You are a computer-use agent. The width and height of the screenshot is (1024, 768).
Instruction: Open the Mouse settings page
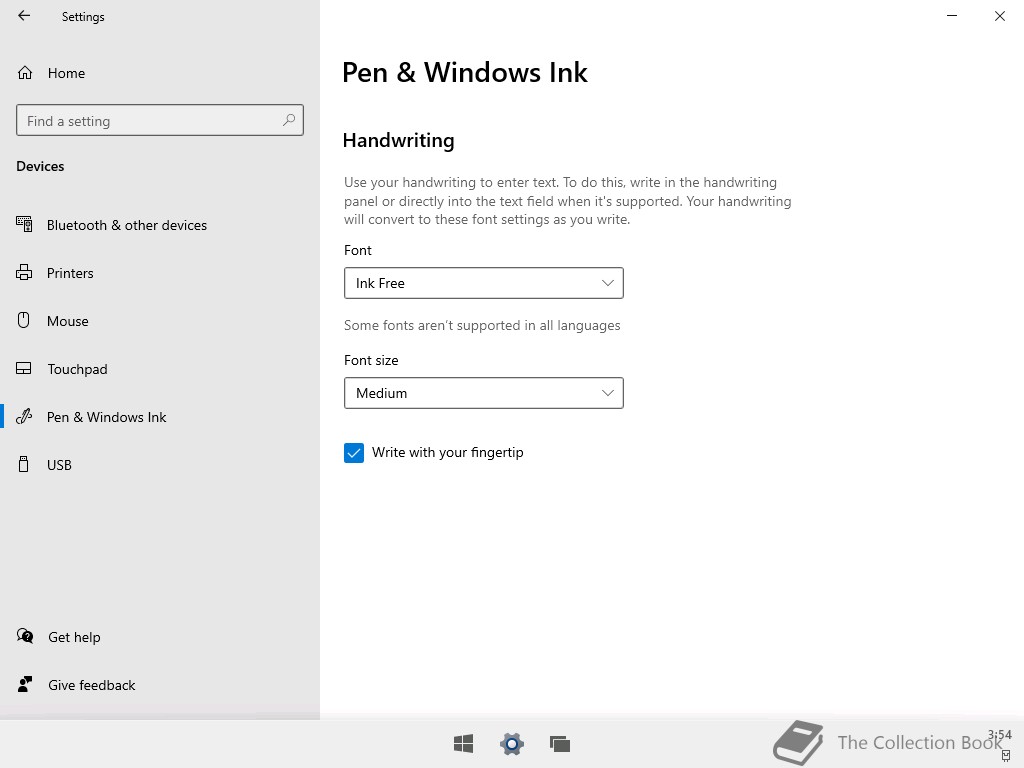click(x=160, y=321)
